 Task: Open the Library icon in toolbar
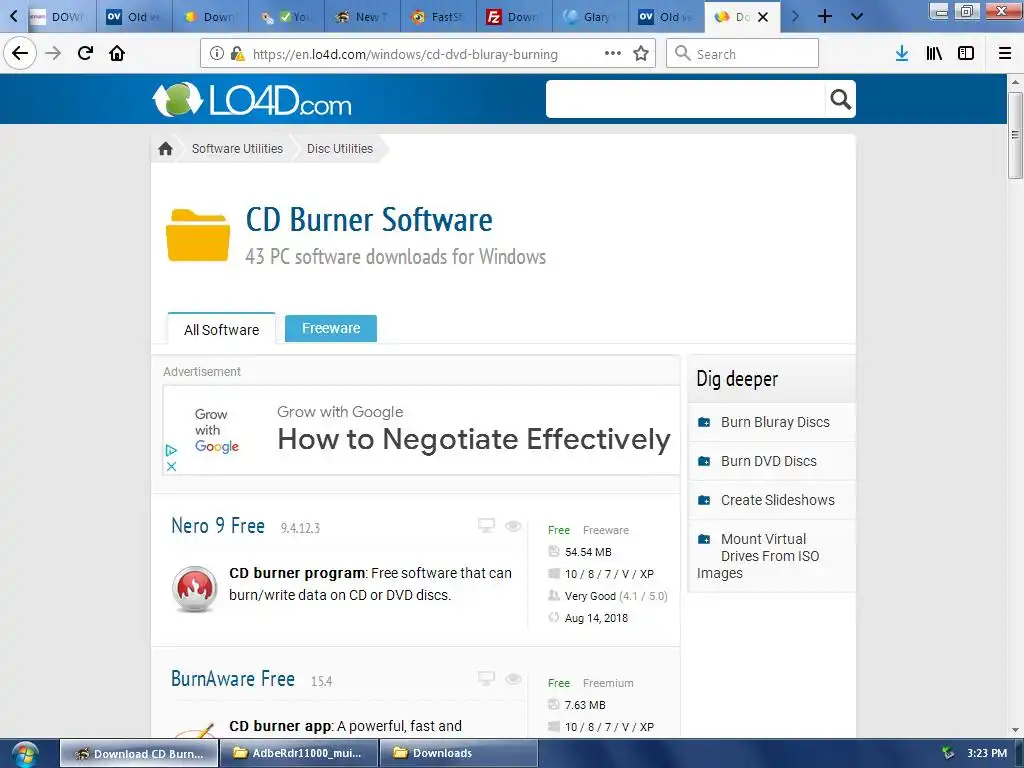click(x=934, y=54)
